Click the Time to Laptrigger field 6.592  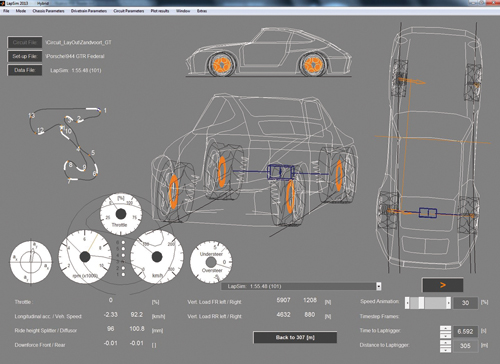465,332
